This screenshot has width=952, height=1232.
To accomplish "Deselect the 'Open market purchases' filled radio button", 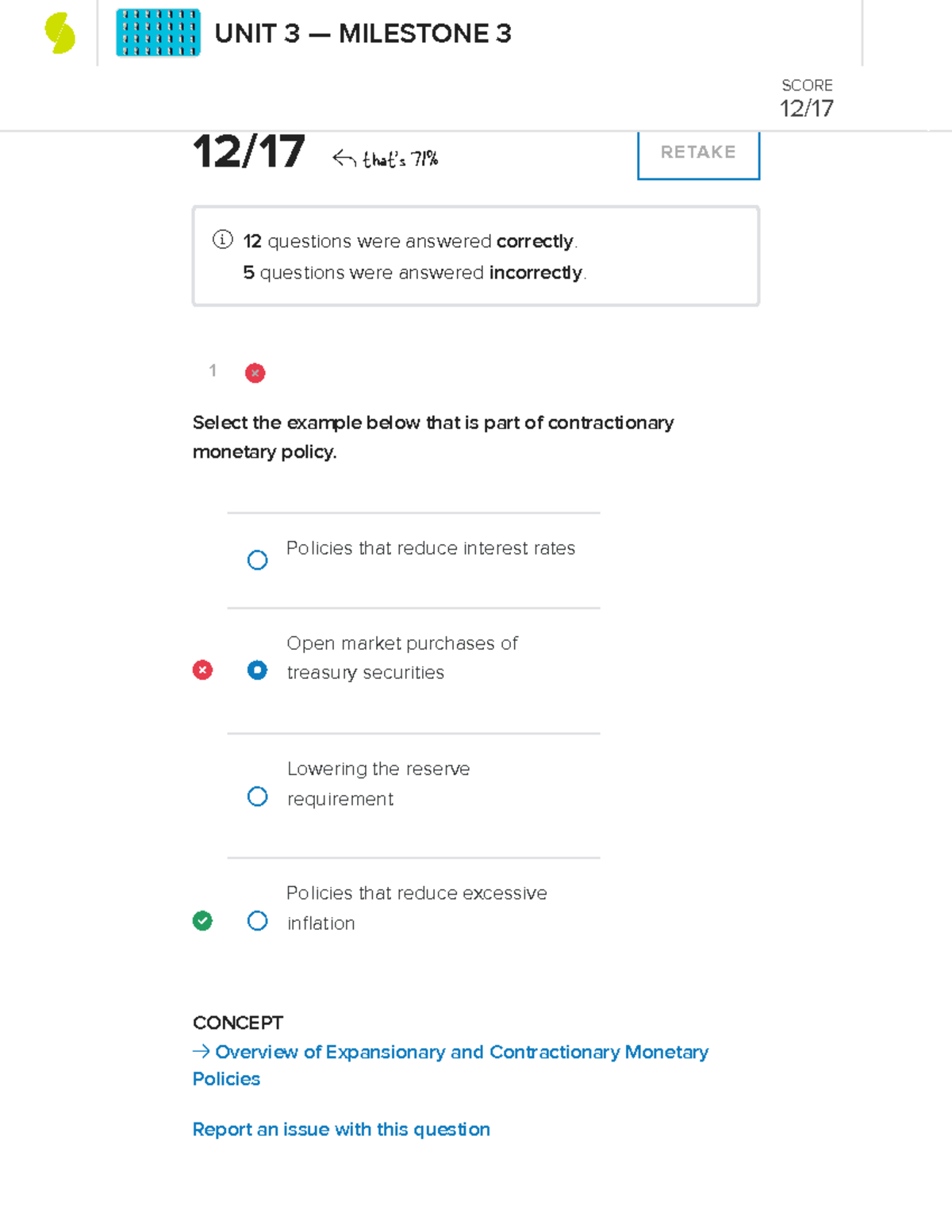I will (257, 670).
